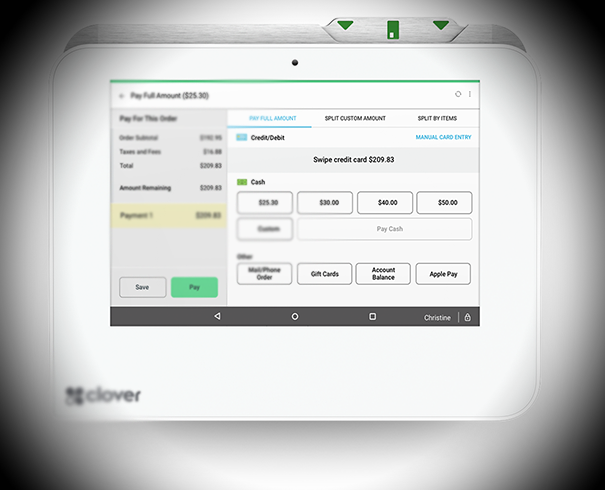Select the $50.00 cash button
The height and width of the screenshot is (490, 605).
pyautogui.click(x=444, y=203)
